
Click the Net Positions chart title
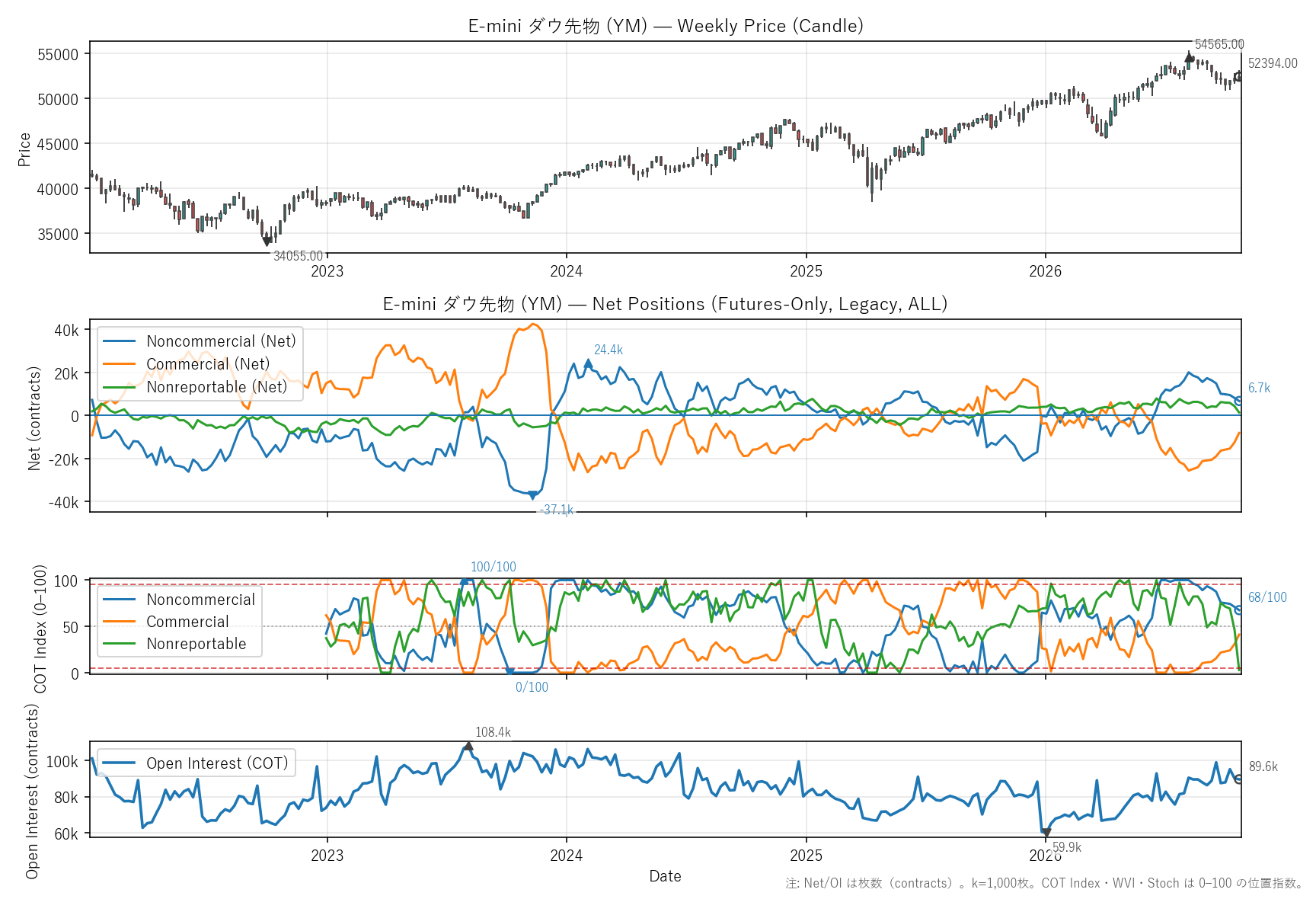pyautogui.click(x=666, y=304)
